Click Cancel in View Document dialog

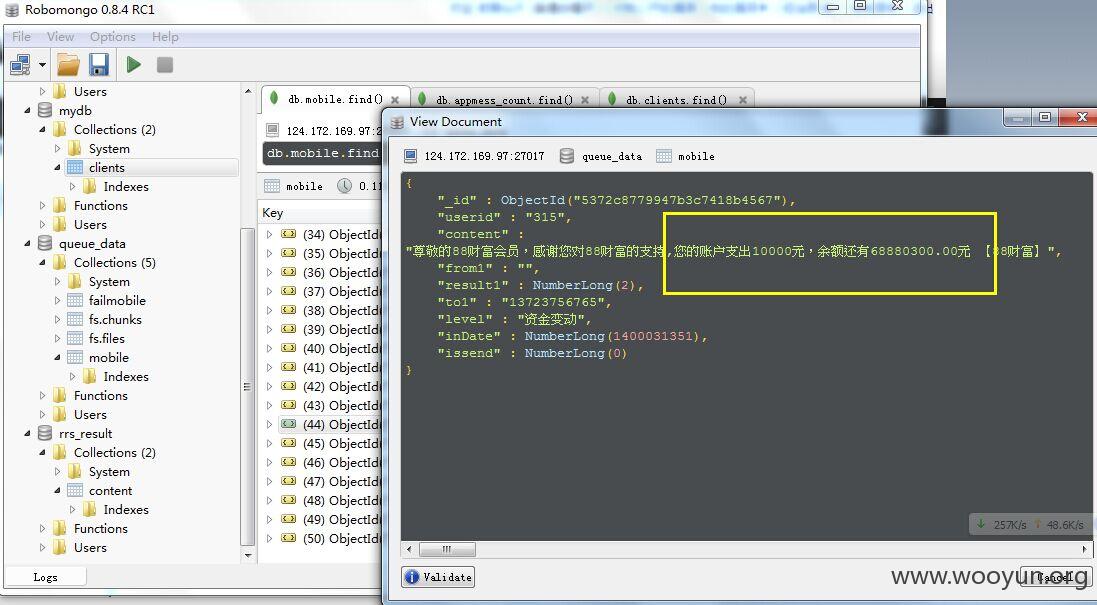pyautogui.click(x=1054, y=577)
